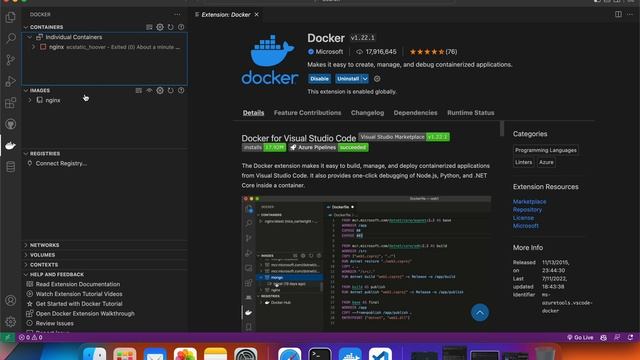Open the notifications bell in the status bar
The width and height of the screenshot is (640, 360).
coord(631,338)
